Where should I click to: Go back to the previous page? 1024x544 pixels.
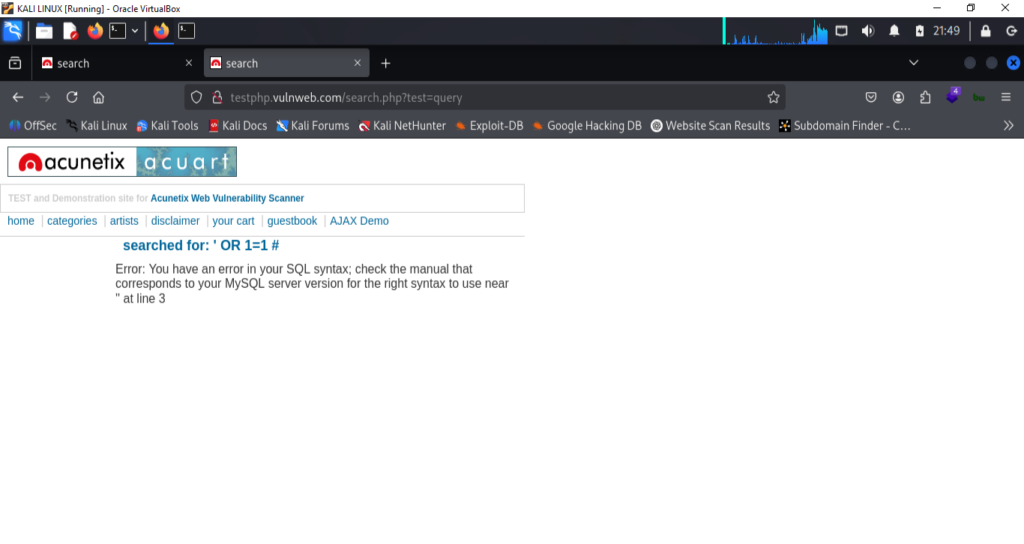[x=18, y=97]
